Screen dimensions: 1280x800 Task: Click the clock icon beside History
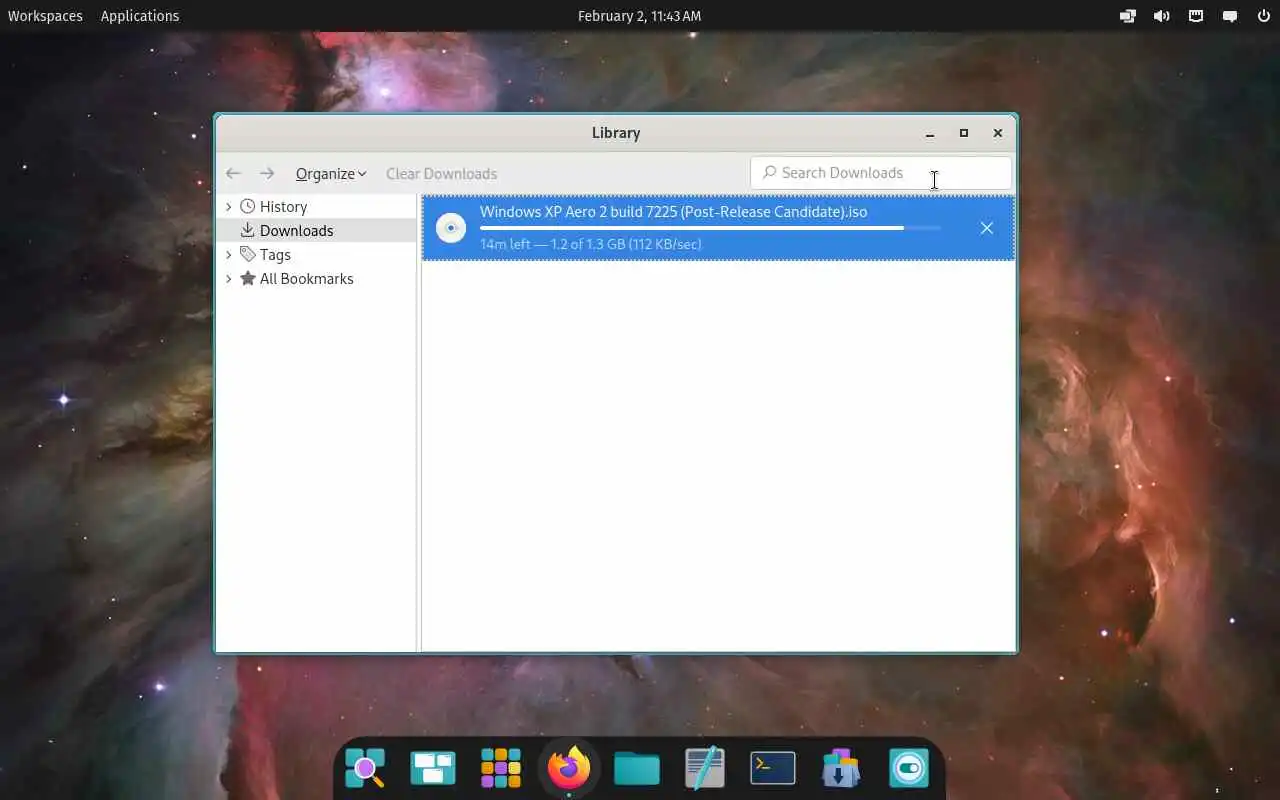coord(247,206)
